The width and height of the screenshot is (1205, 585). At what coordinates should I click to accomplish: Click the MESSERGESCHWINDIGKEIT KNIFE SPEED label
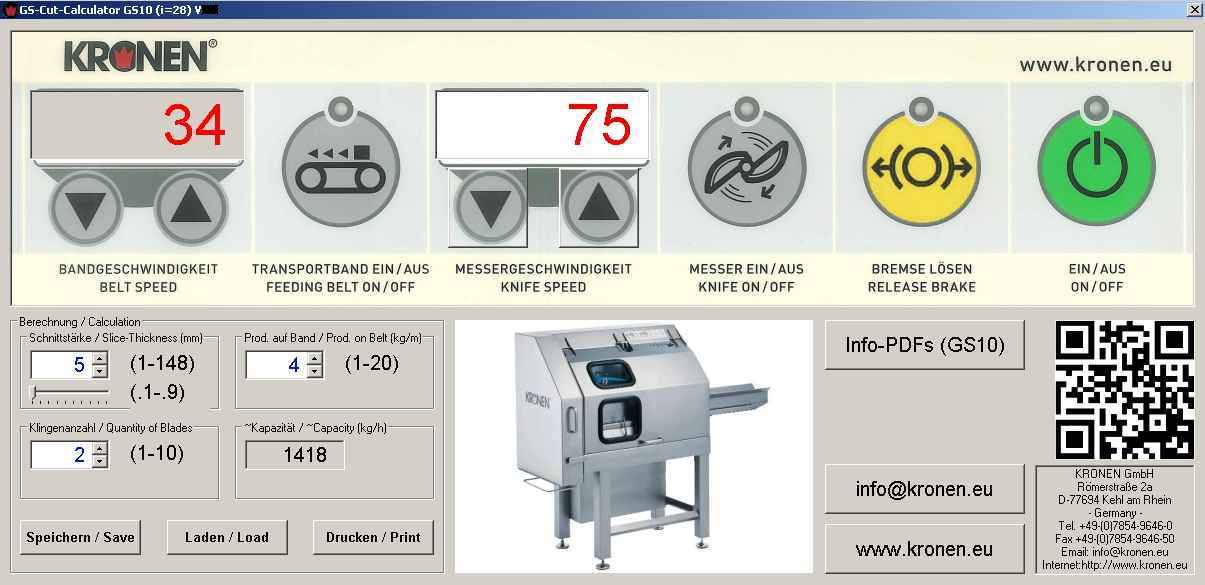coord(543,278)
